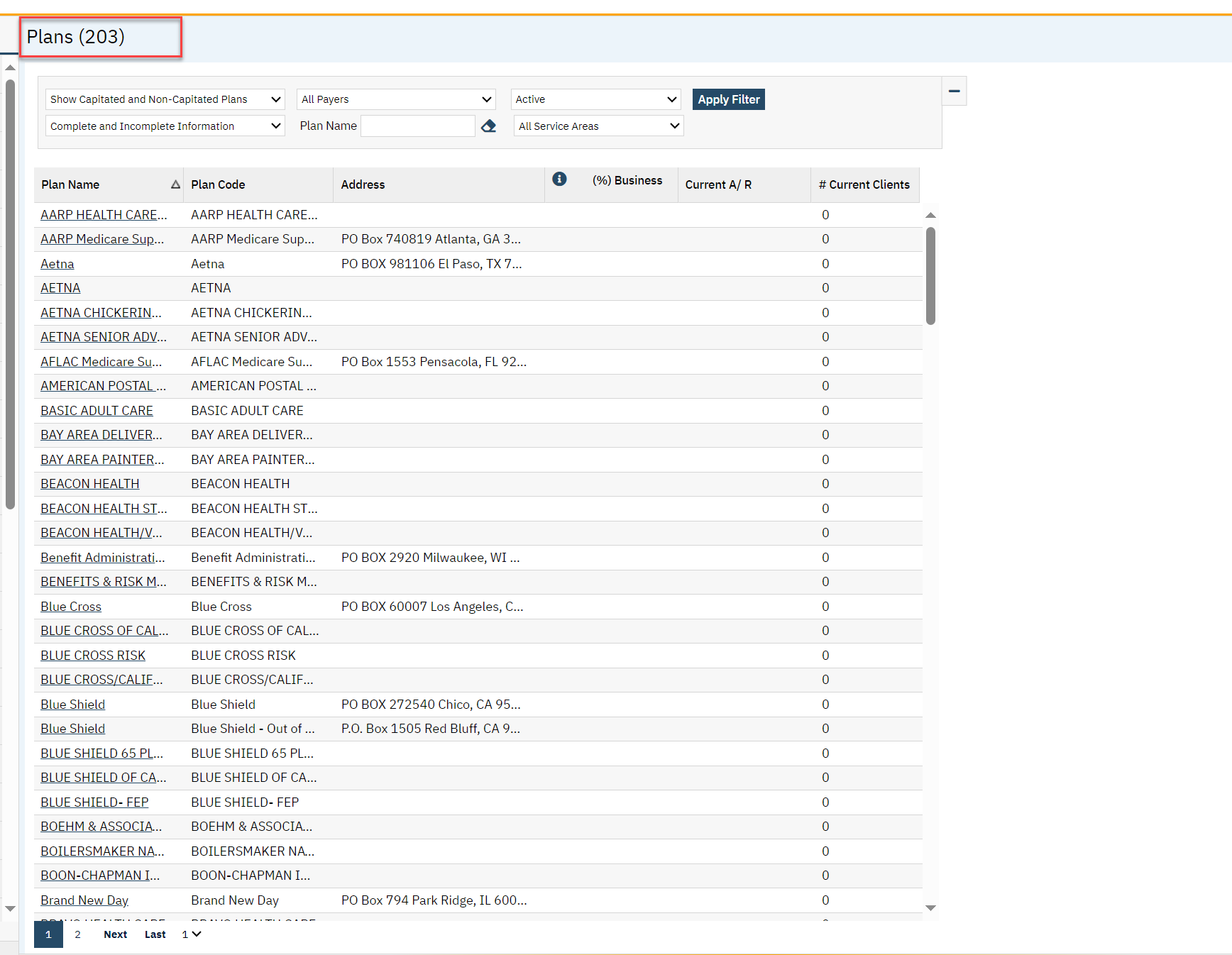Click the Plan Name sort triangle icon

point(175,184)
